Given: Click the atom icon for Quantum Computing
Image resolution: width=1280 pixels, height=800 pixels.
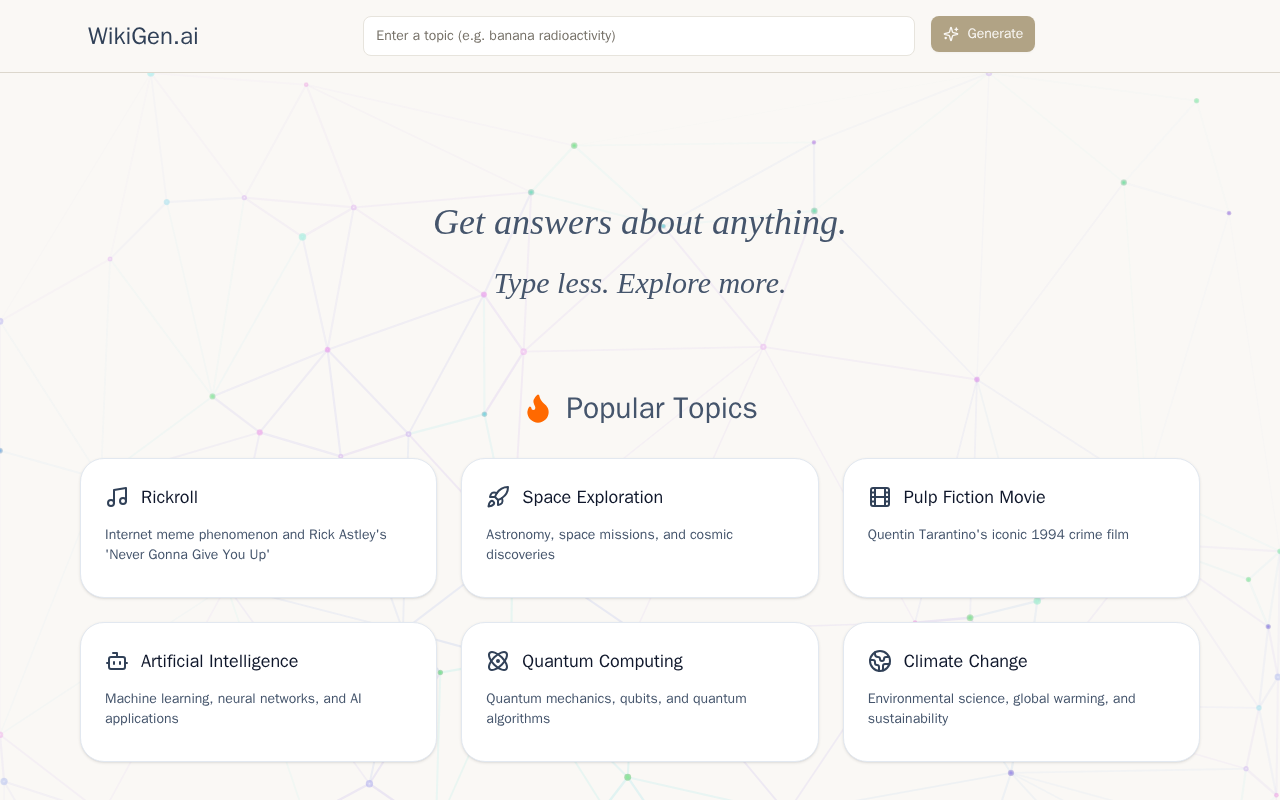Looking at the screenshot, I should click(498, 661).
